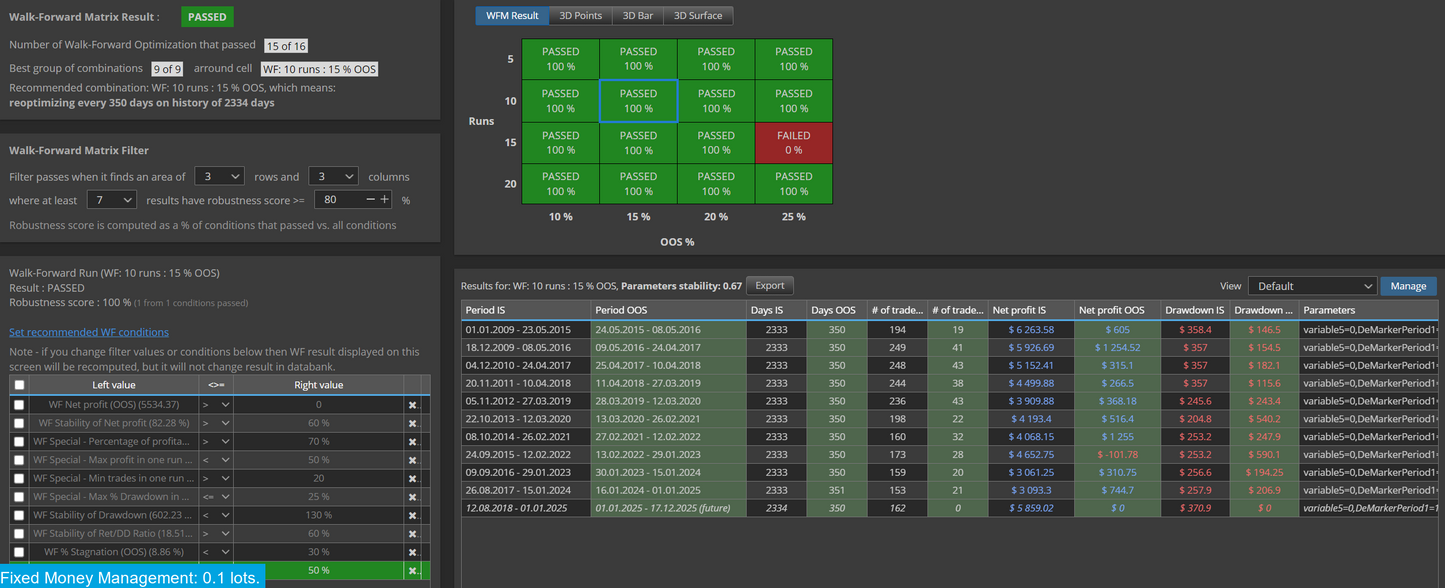The height and width of the screenshot is (588, 1445).
Task: Switch to the 3D Bar tab
Action: (638, 15)
